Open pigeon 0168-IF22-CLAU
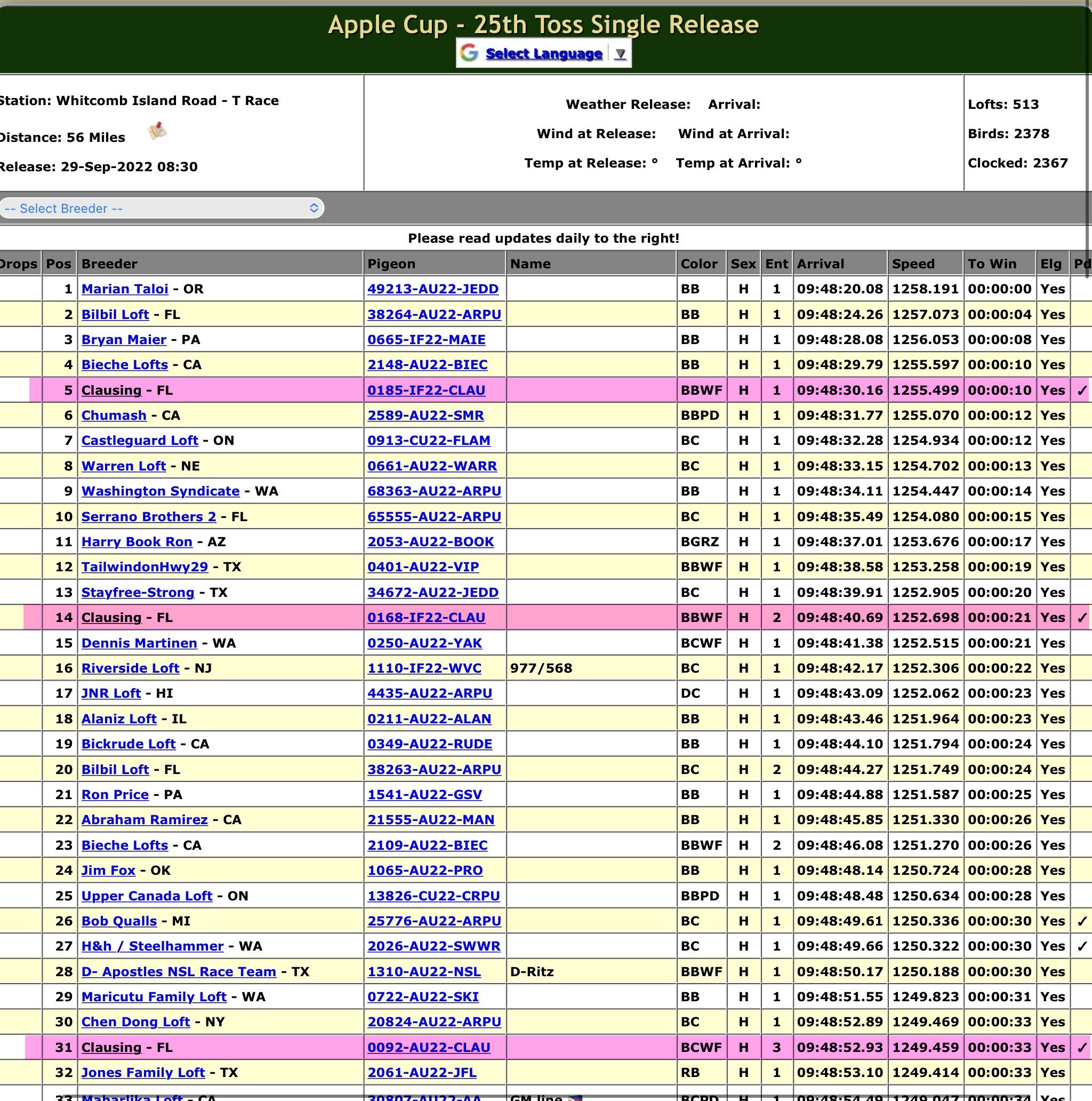Viewport: 1092px width, 1101px height. (x=426, y=618)
